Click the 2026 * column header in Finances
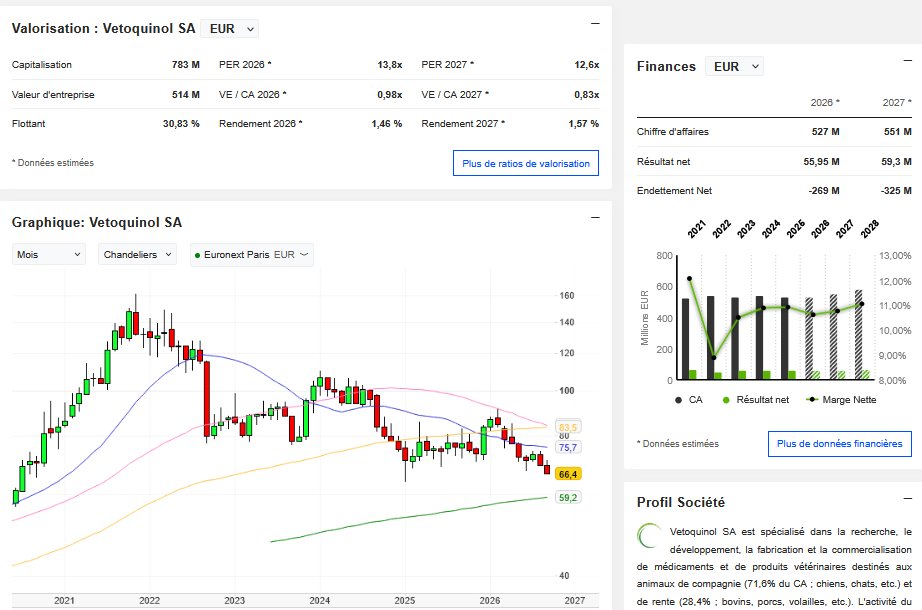This screenshot has width=922, height=610. [x=825, y=102]
